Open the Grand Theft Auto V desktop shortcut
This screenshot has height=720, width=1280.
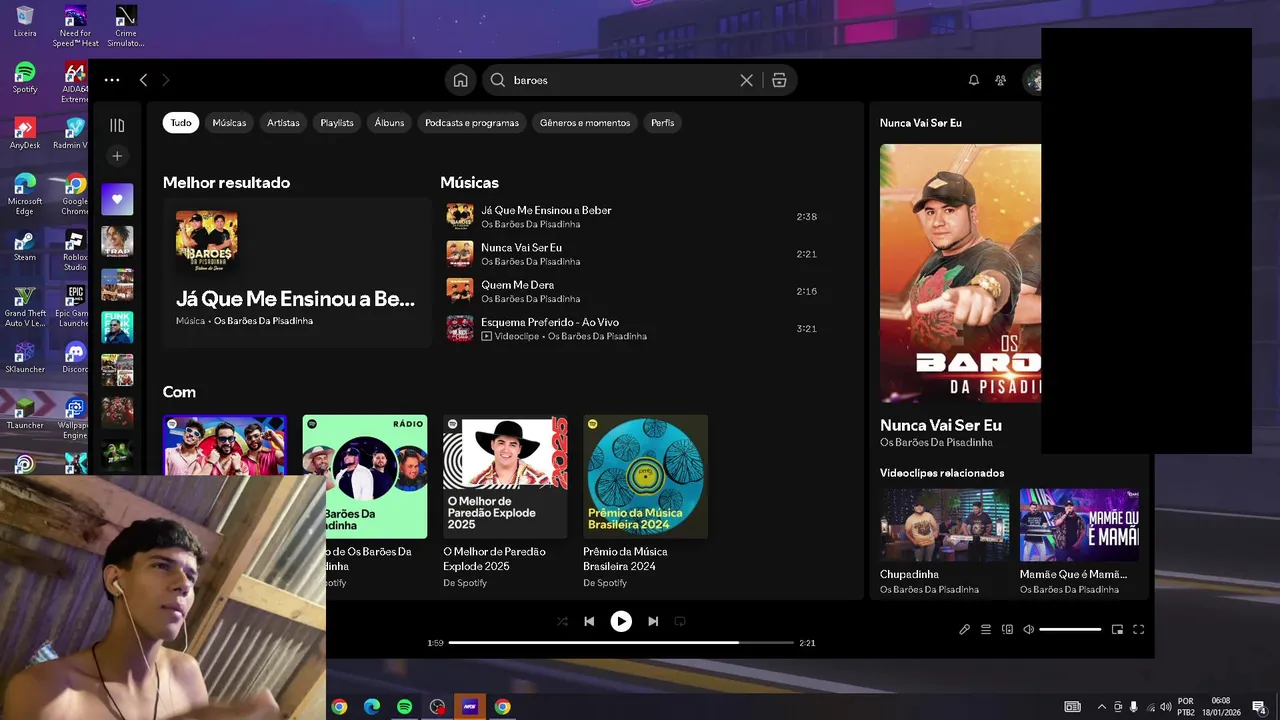coord(25,306)
